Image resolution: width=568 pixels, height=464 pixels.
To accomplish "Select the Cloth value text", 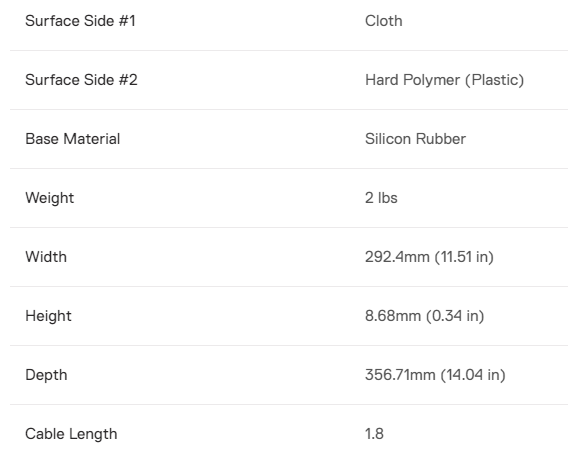I will pos(384,21).
